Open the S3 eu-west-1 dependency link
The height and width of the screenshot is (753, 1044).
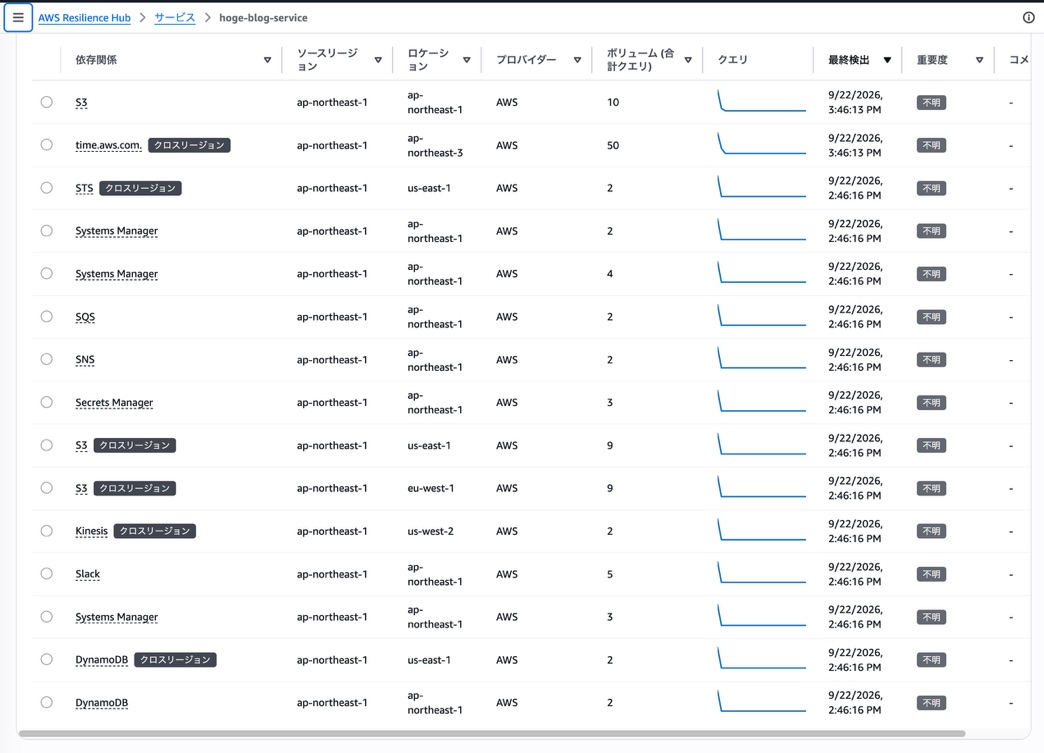pos(81,489)
